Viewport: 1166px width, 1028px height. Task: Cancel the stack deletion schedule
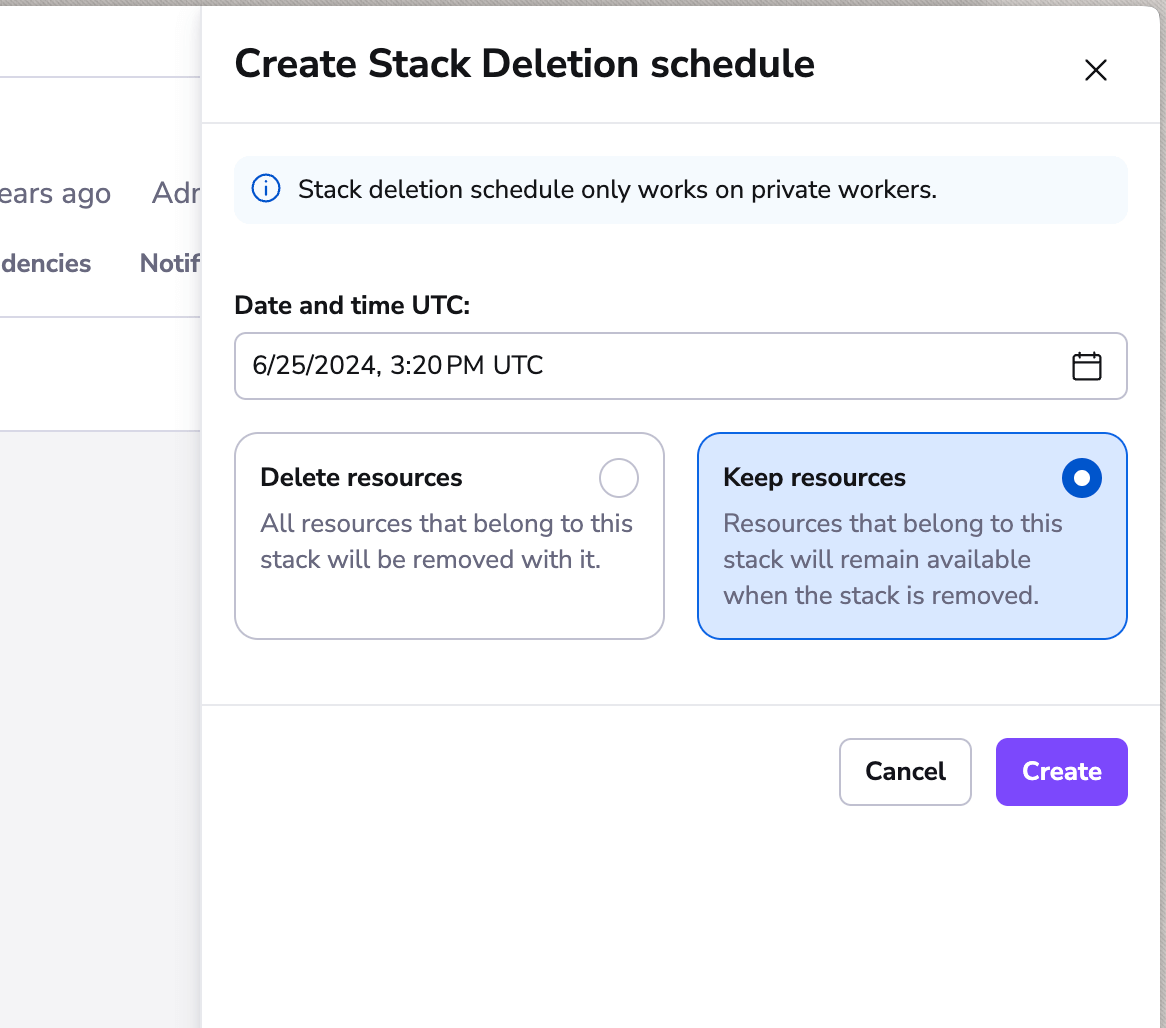905,771
